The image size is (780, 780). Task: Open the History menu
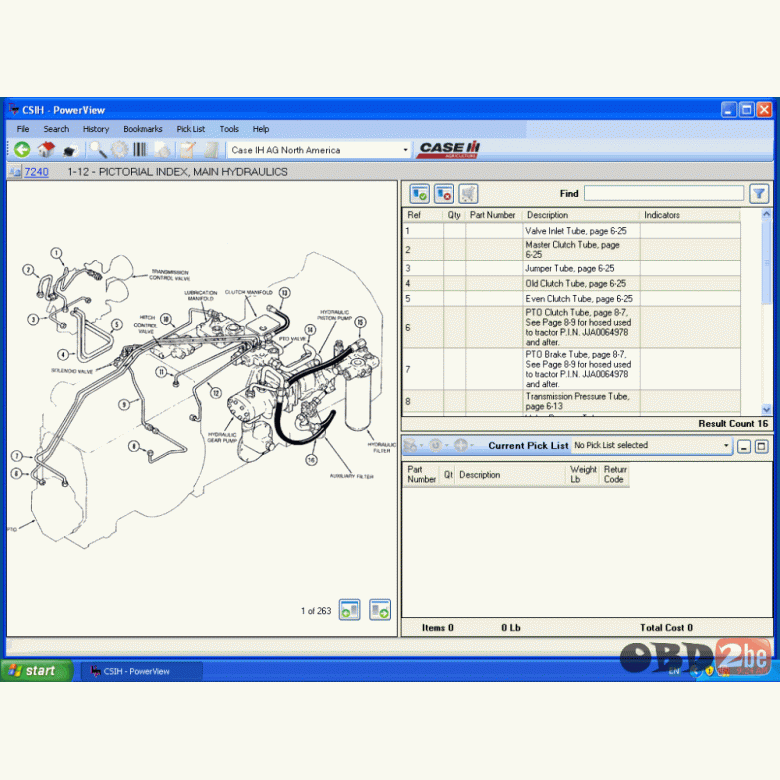tap(96, 129)
